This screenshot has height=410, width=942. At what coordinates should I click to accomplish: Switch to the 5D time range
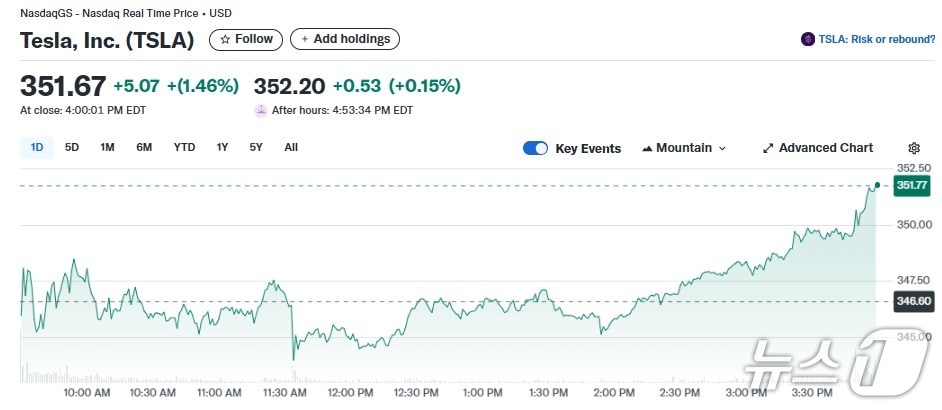pos(72,147)
